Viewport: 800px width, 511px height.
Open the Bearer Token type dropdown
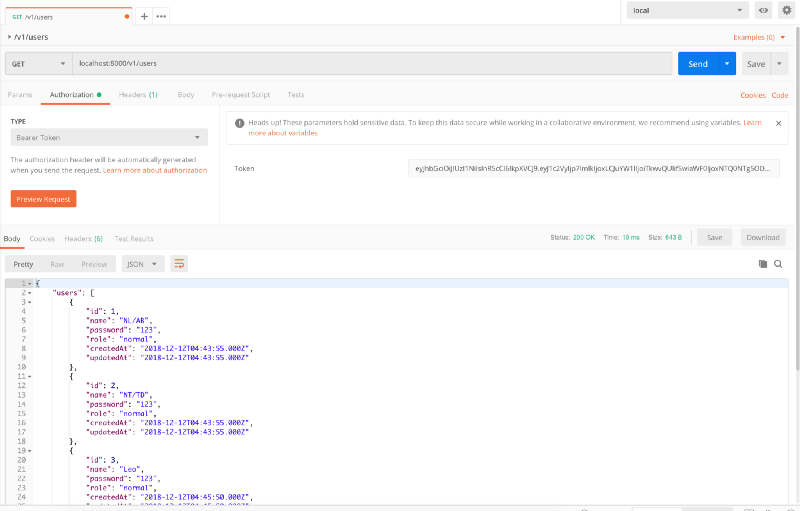(x=109, y=138)
